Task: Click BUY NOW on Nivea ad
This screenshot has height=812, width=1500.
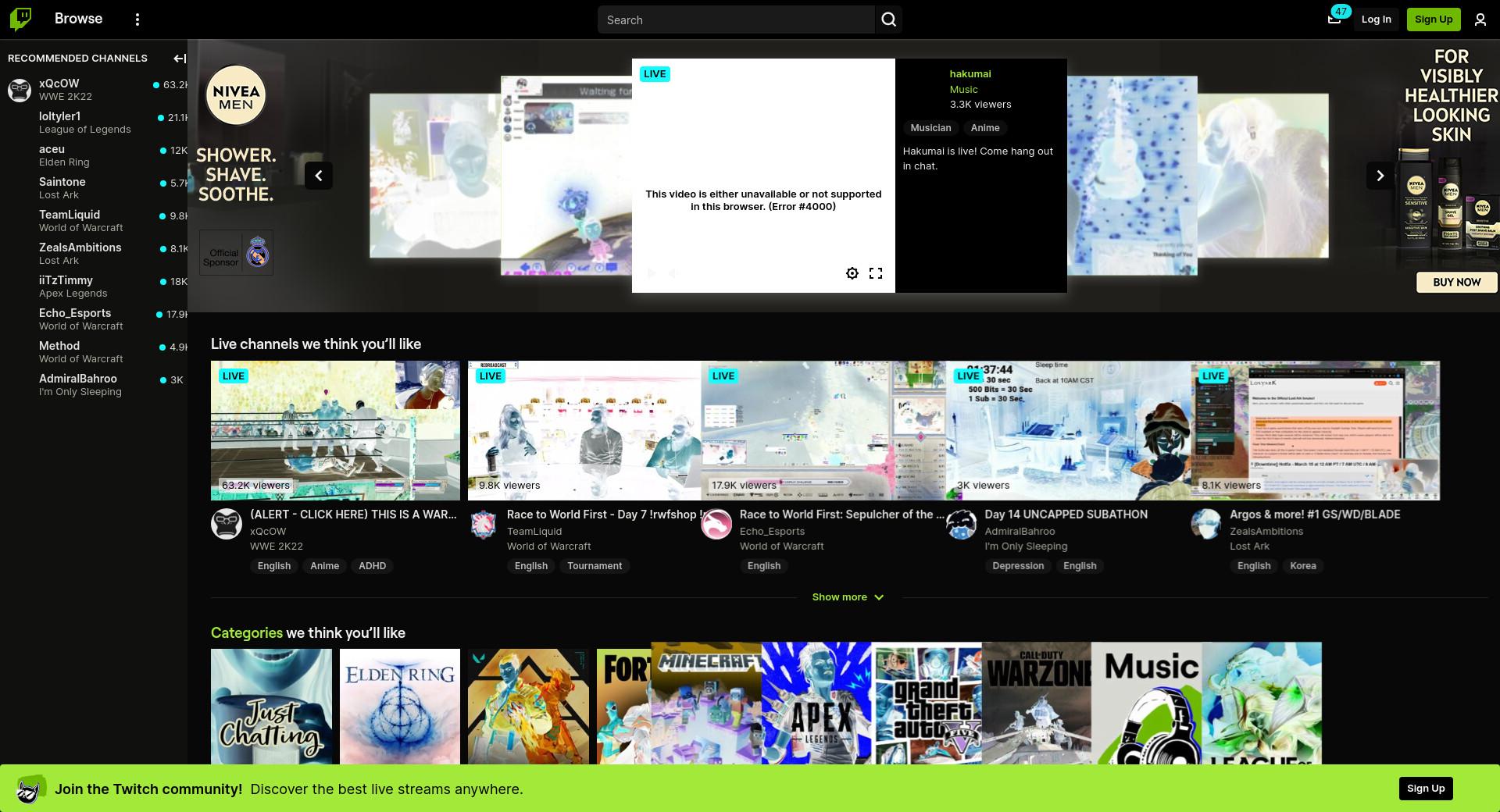Action: [1456, 282]
